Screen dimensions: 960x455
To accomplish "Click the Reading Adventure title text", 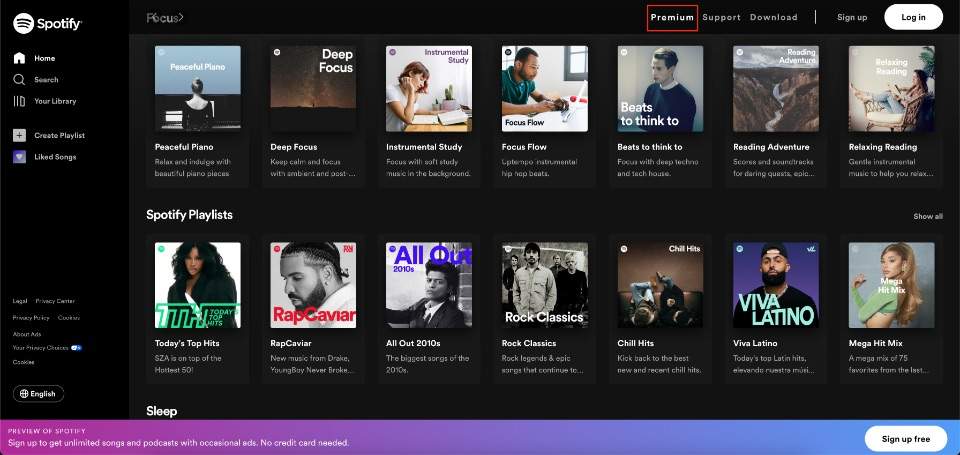I will (x=771, y=147).
